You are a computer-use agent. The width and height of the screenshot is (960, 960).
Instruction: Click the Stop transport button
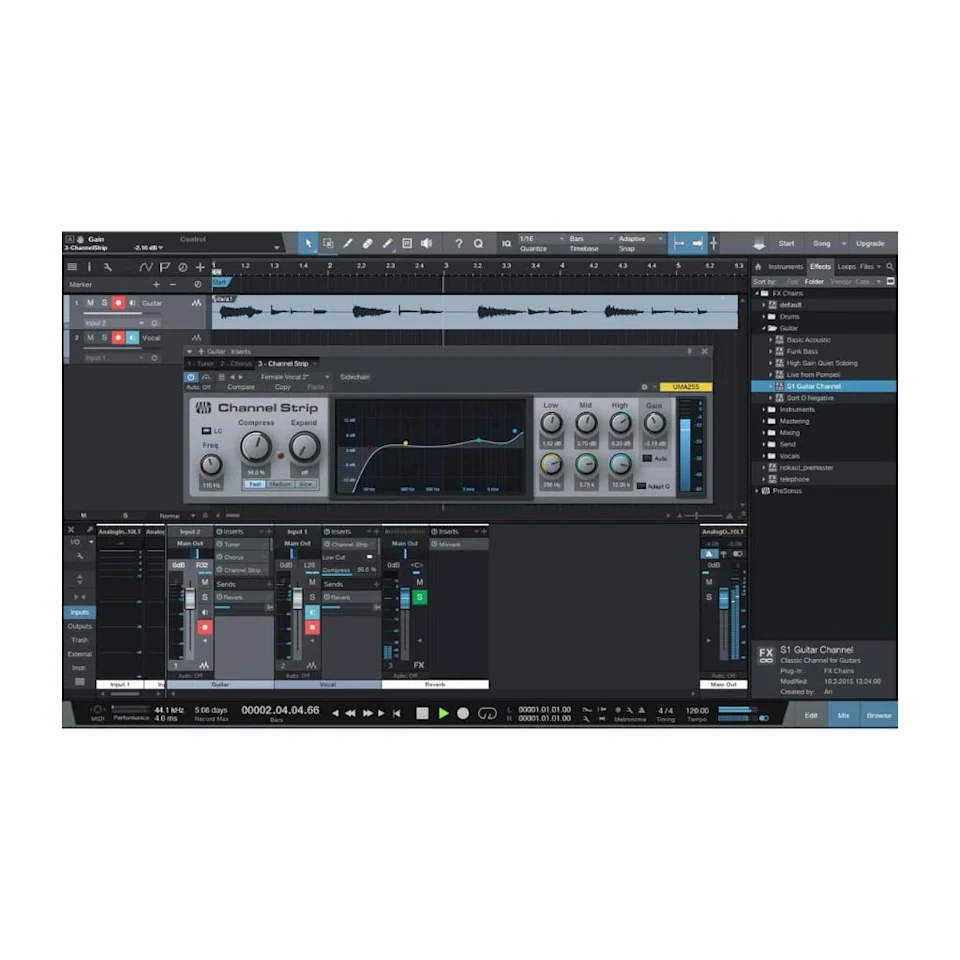(x=422, y=713)
